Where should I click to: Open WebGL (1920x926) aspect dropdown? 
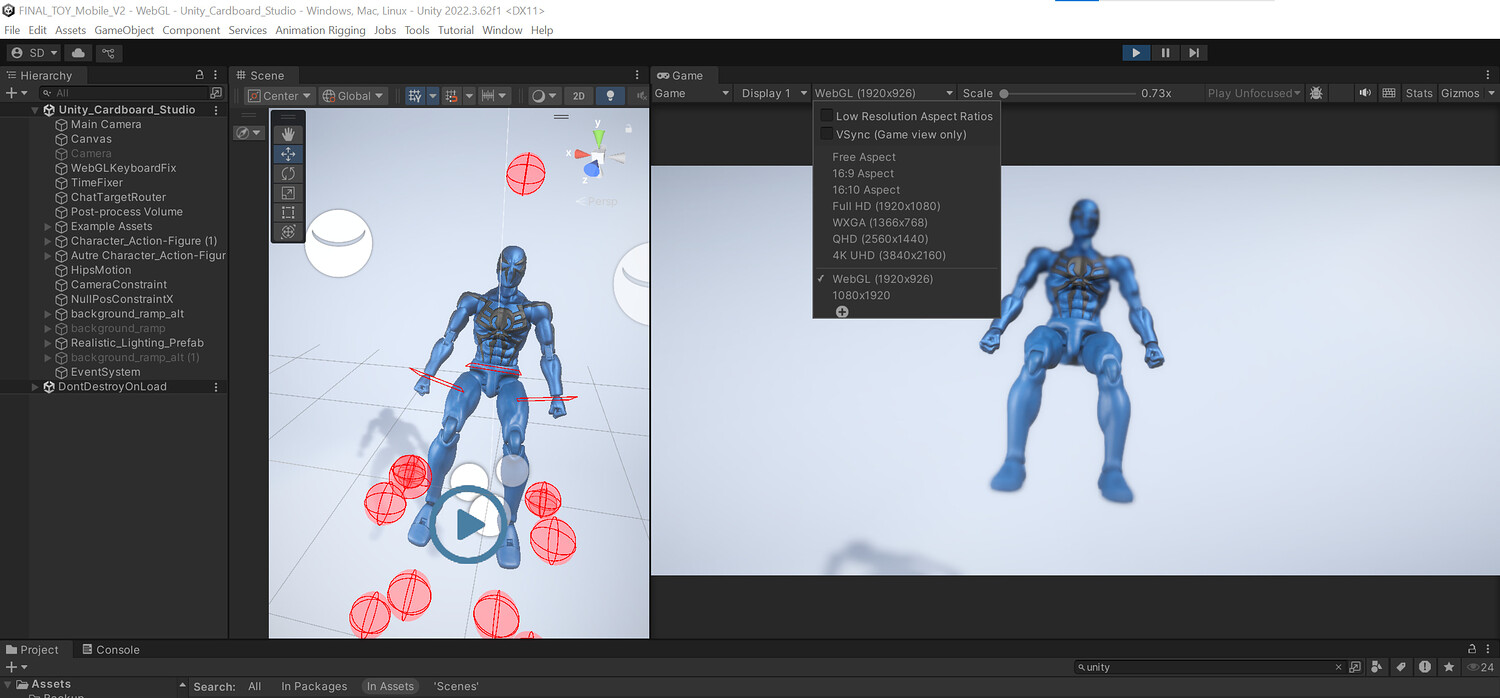click(885, 93)
